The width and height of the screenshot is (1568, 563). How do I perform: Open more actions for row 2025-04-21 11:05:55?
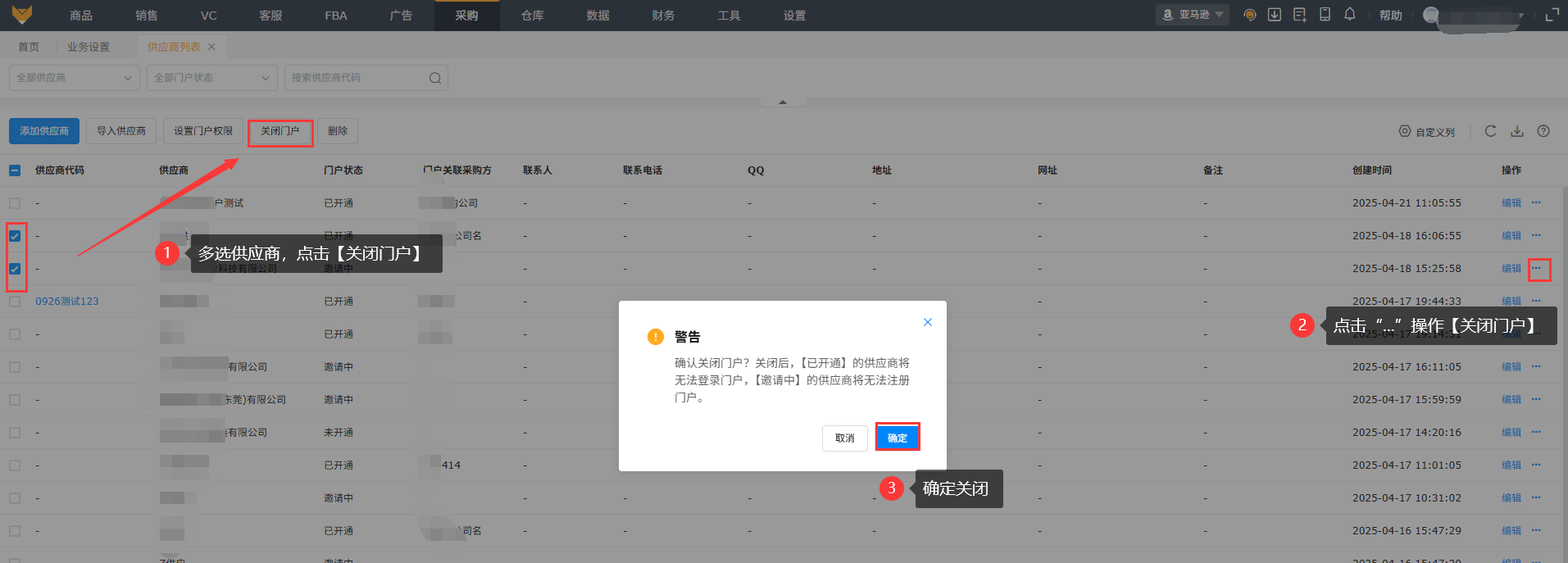pos(1536,202)
